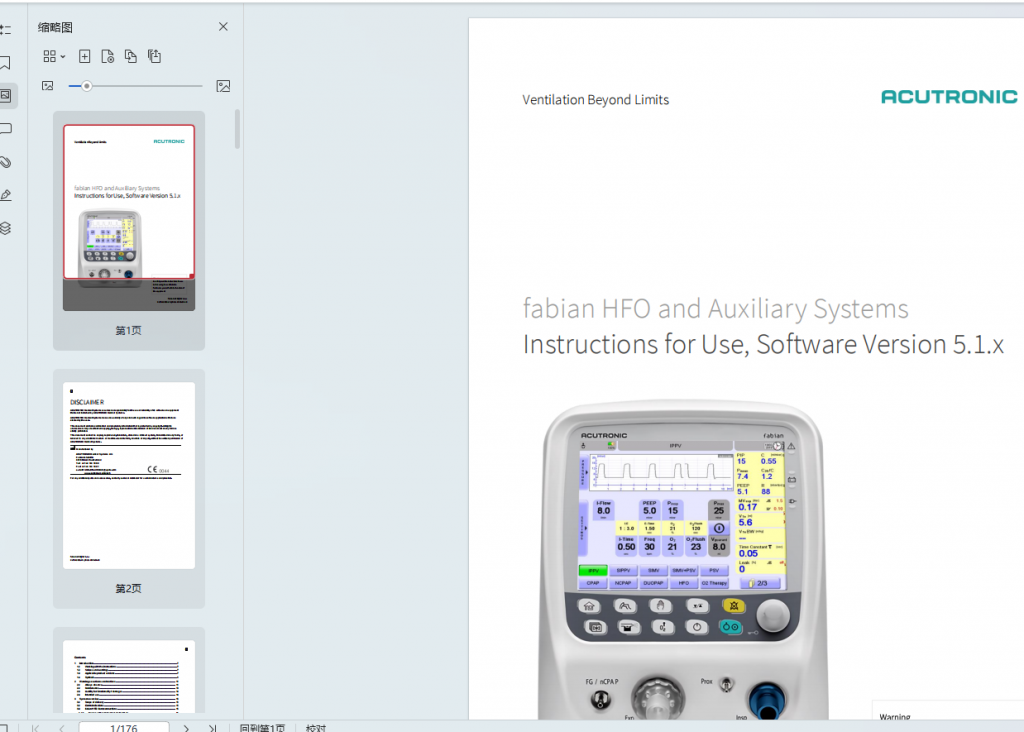Open the signature pen panel
The image size is (1024, 732).
[6, 195]
